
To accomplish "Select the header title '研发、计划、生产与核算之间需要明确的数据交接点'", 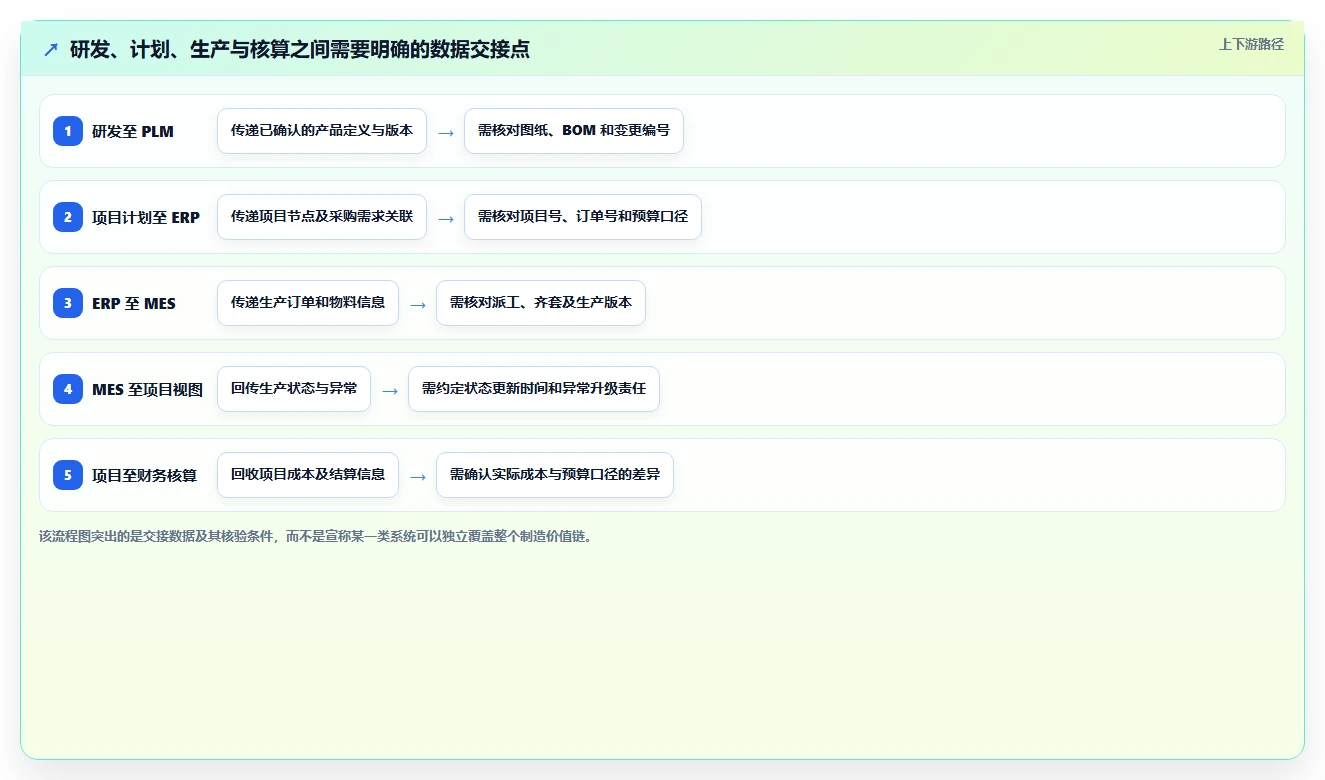I will click(x=300, y=49).
